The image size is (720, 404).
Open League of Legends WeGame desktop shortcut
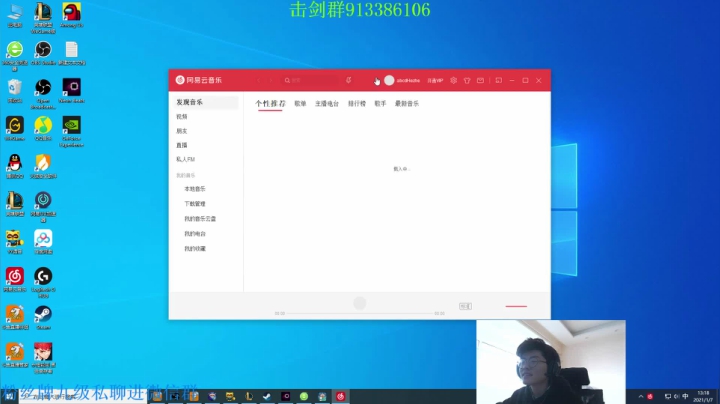pyautogui.click(x=43, y=18)
